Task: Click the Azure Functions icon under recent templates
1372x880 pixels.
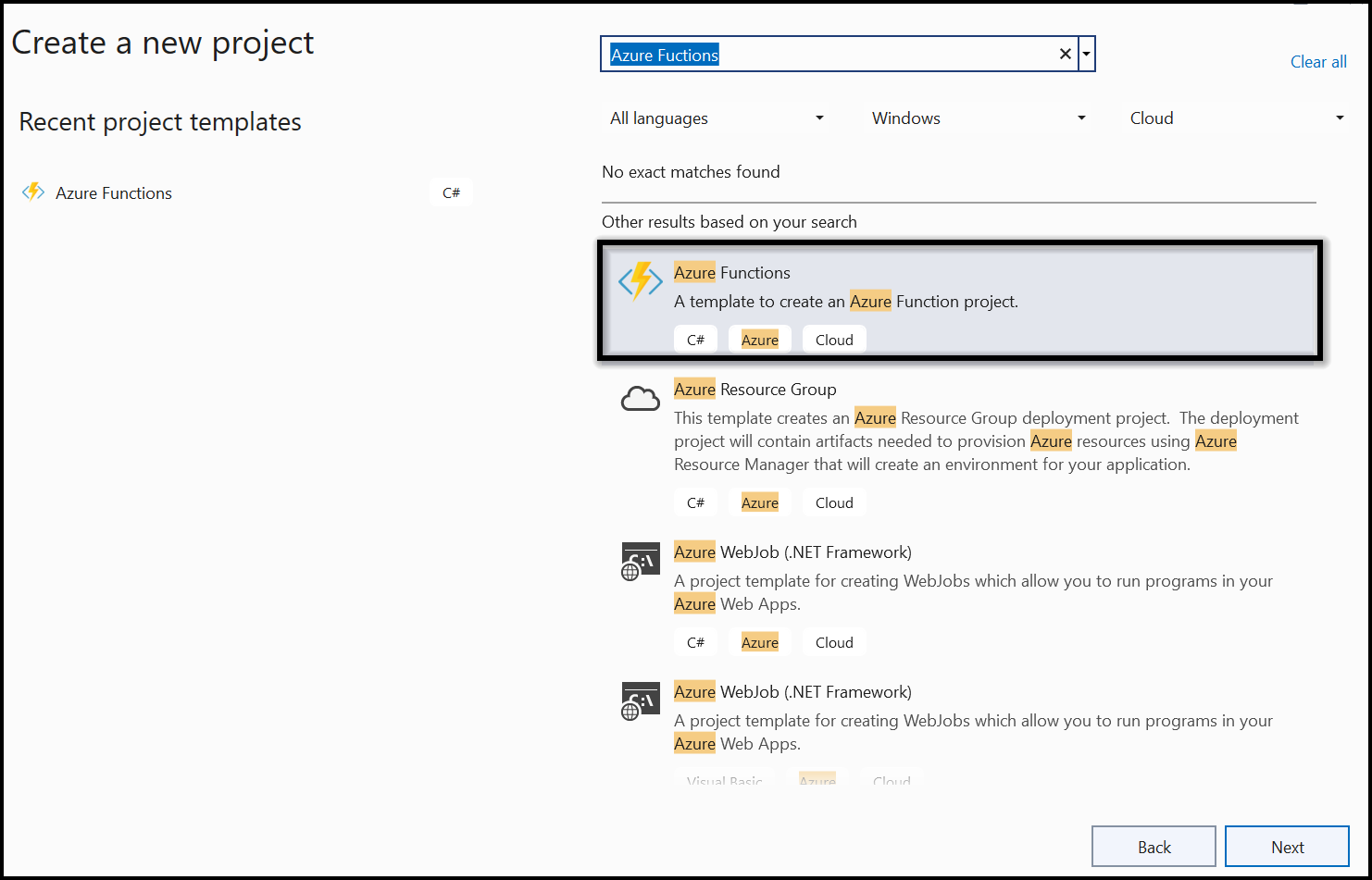Action: click(33, 192)
